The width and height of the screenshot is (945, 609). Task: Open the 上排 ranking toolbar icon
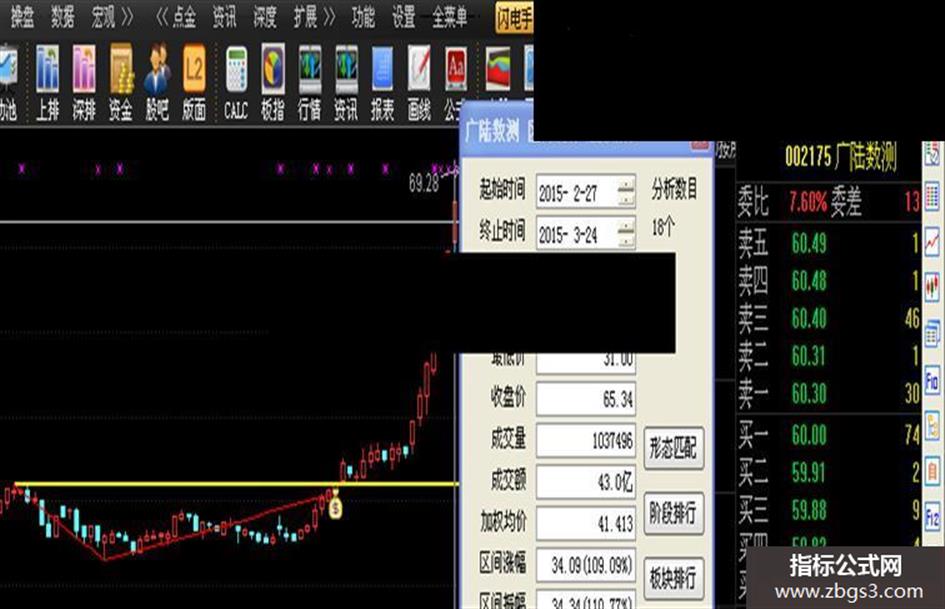[x=48, y=83]
